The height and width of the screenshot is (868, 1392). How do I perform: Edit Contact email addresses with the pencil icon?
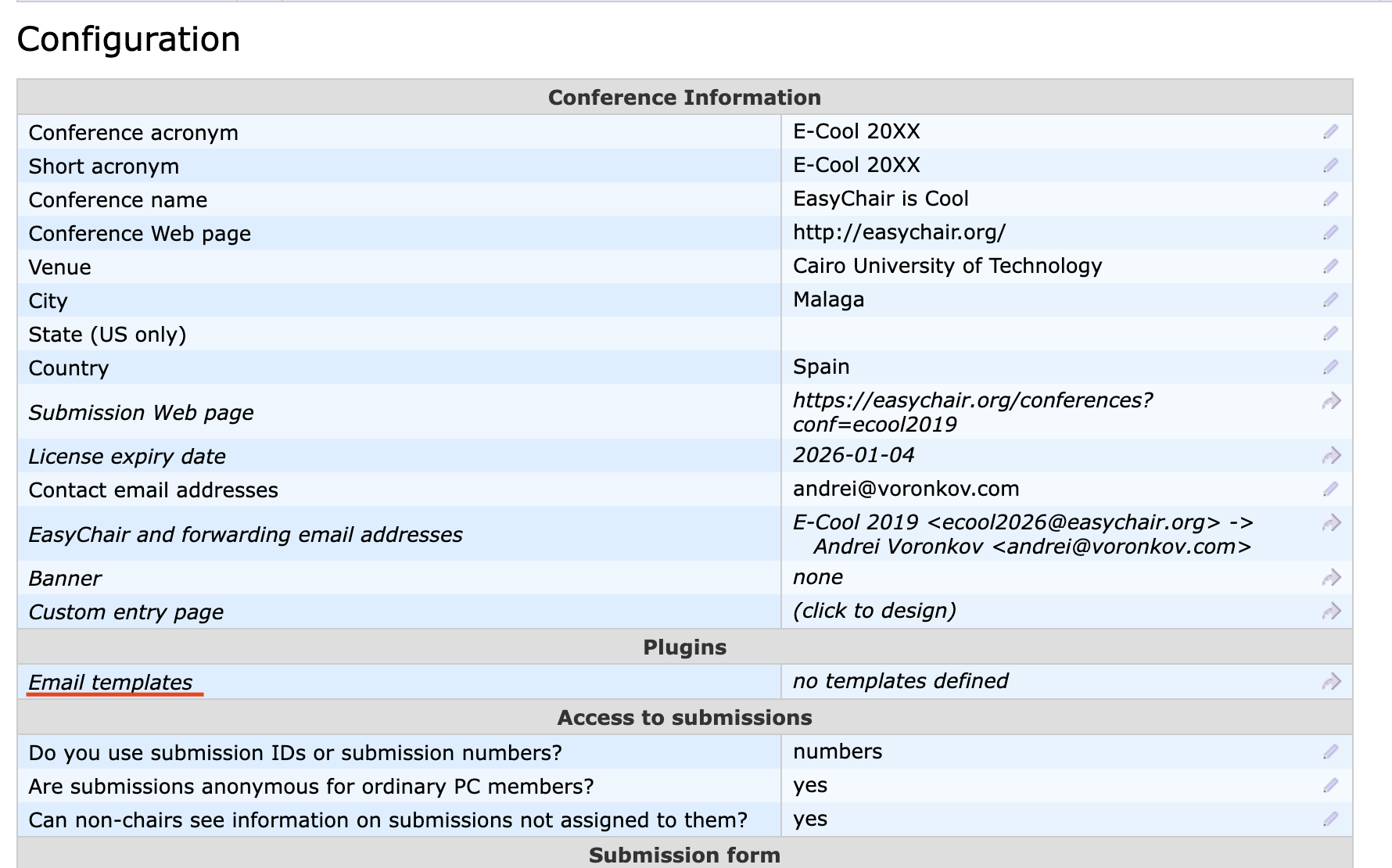[1330, 490]
